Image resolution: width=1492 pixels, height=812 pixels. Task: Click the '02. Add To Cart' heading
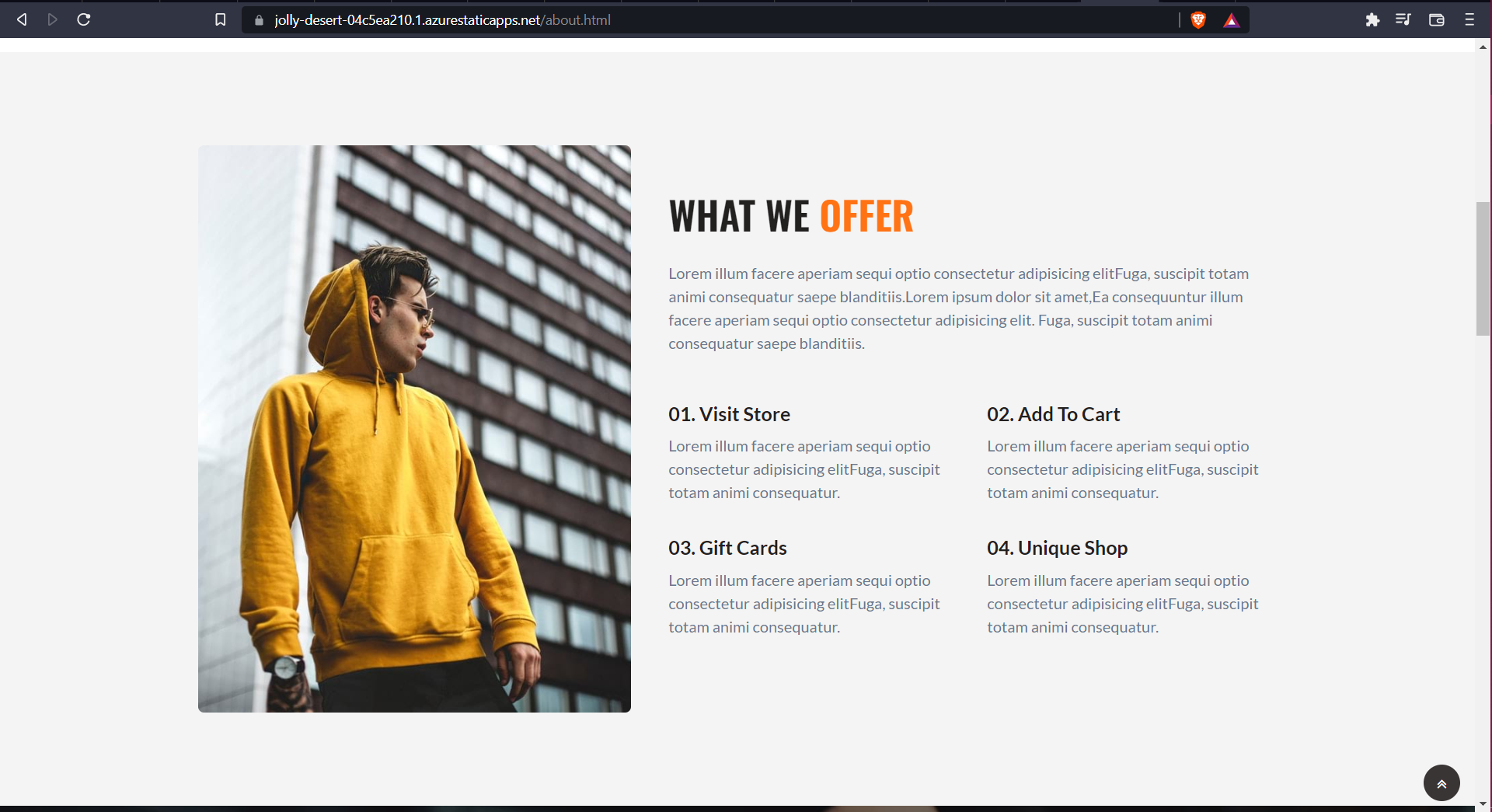pos(1053,414)
